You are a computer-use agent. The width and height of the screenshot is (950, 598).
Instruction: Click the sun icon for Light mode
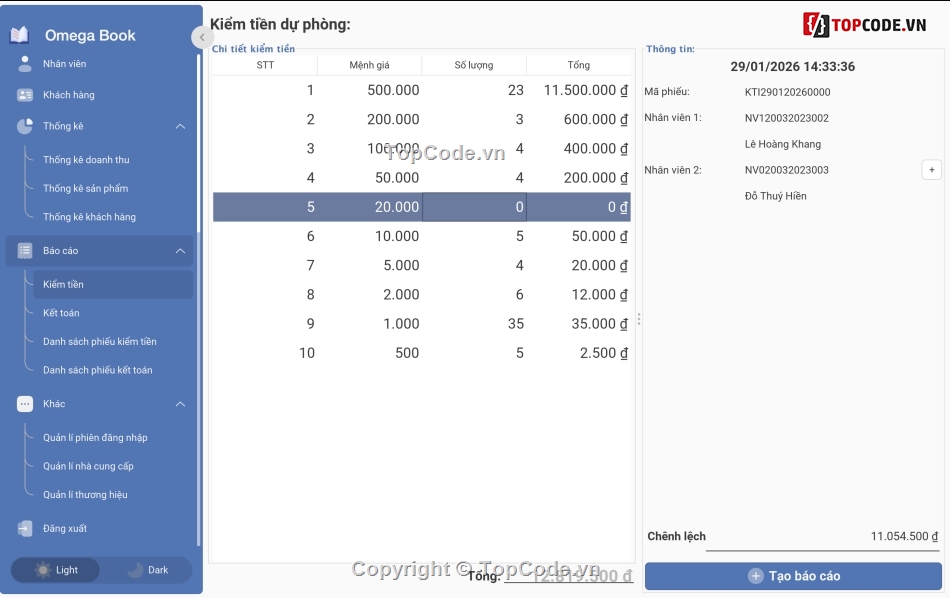[42, 570]
